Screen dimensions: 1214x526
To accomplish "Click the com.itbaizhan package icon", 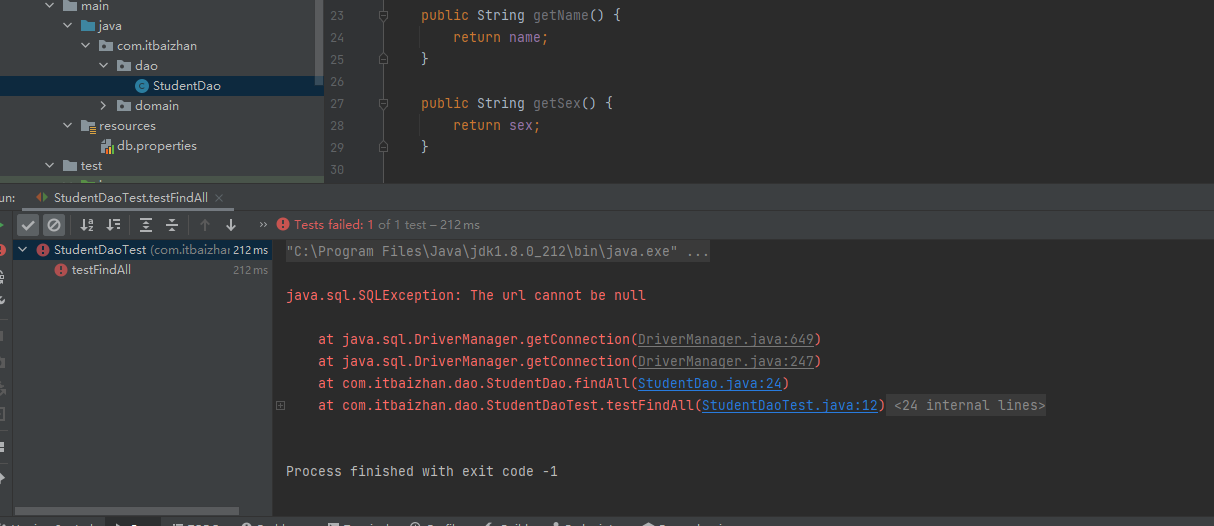I will click(106, 46).
